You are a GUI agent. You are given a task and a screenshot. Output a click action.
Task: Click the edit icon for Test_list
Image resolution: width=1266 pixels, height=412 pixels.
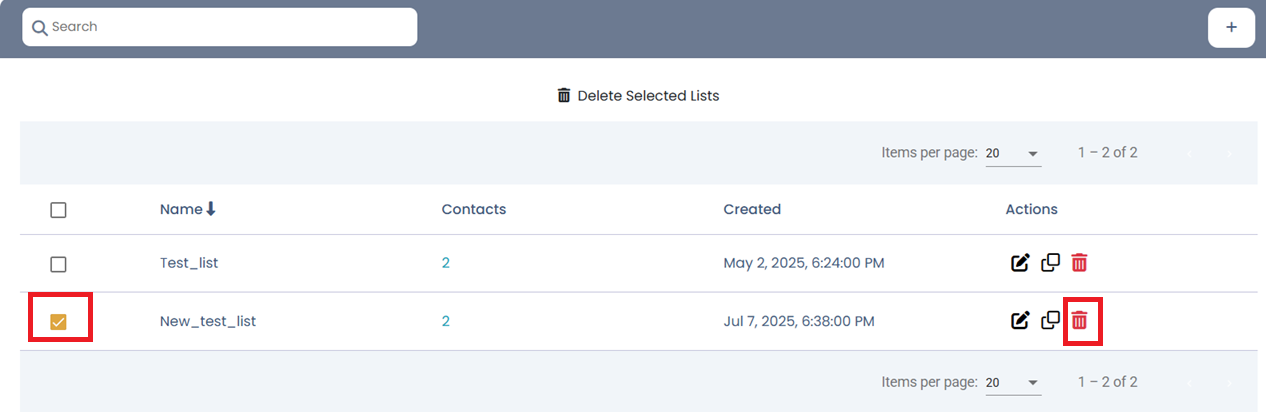coord(1020,263)
